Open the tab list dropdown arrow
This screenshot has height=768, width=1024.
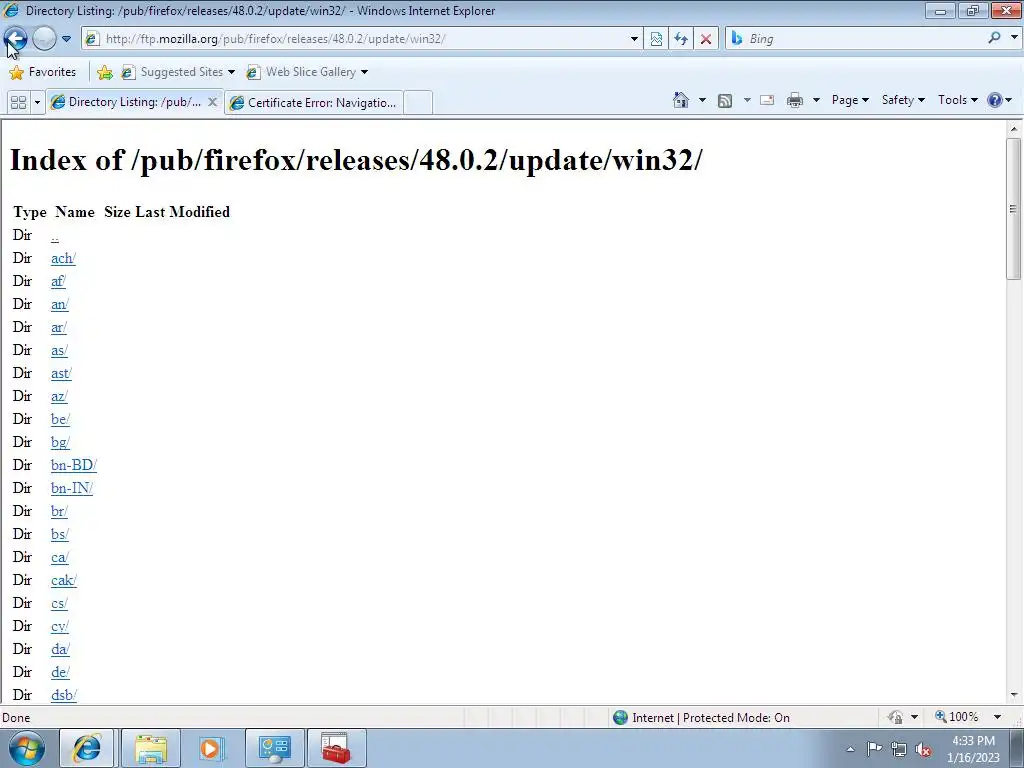tap(37, 103)
